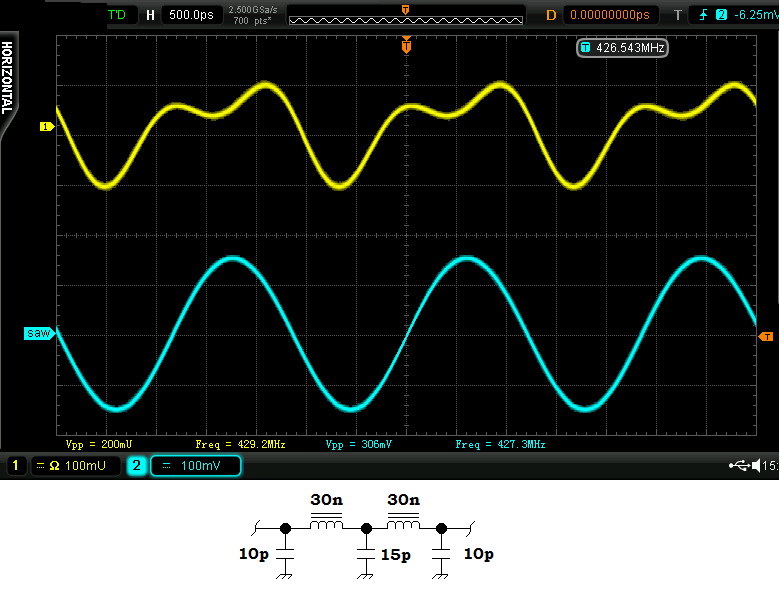This screenshot has width=779, height=598.
Task: Click the 700 pts memory depth readout
Action: click(x=253, y=21)
